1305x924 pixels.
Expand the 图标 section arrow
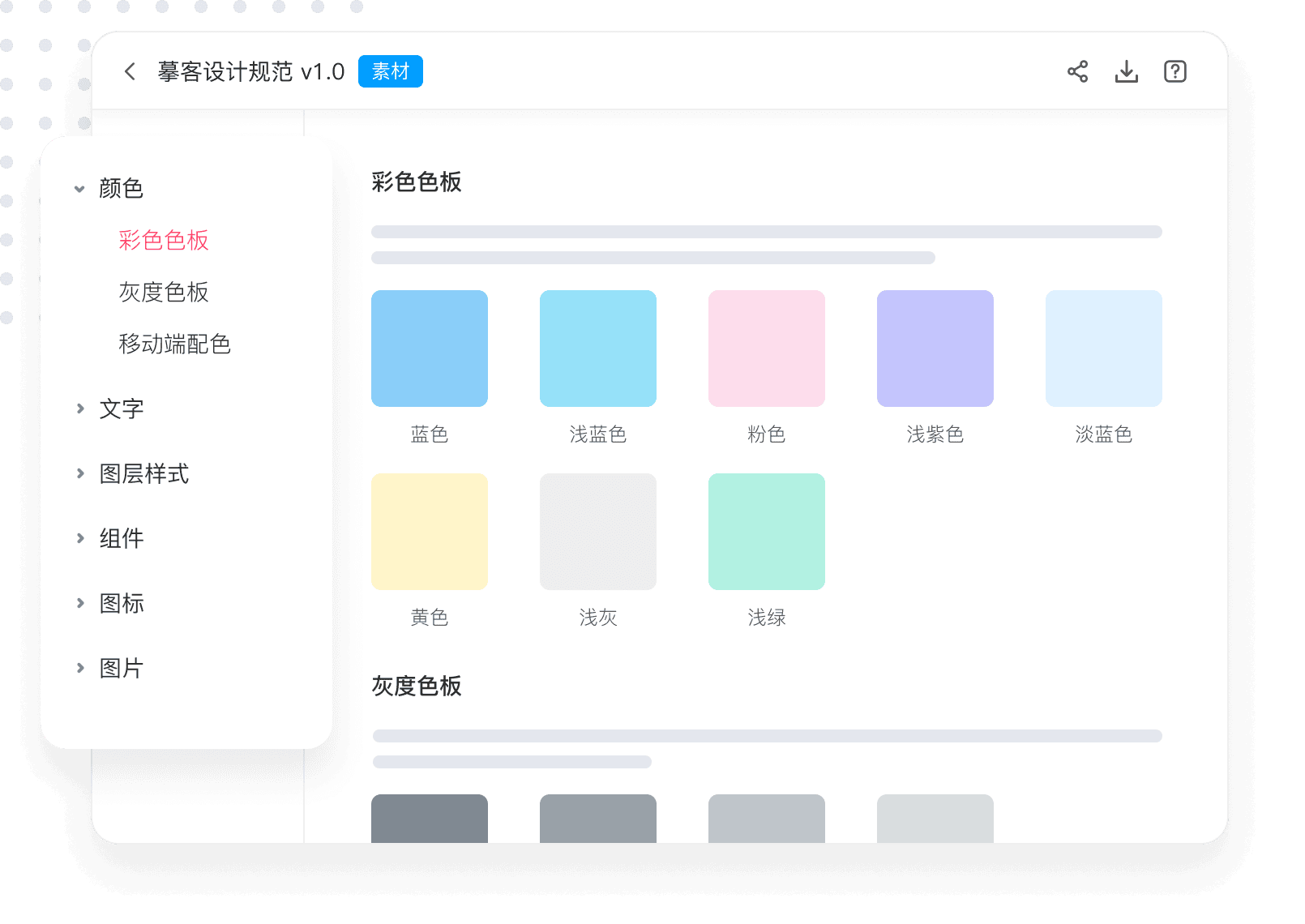[80, 603]
